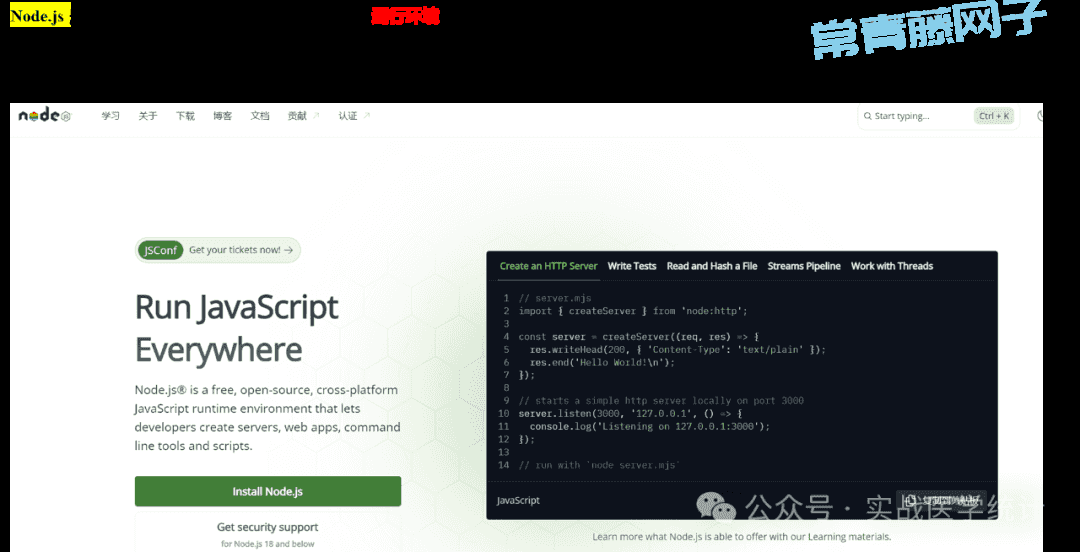1080x552 pixels.
Task: Click the code line res.end('Hello World!\n')
Action: tap(602, 362)
